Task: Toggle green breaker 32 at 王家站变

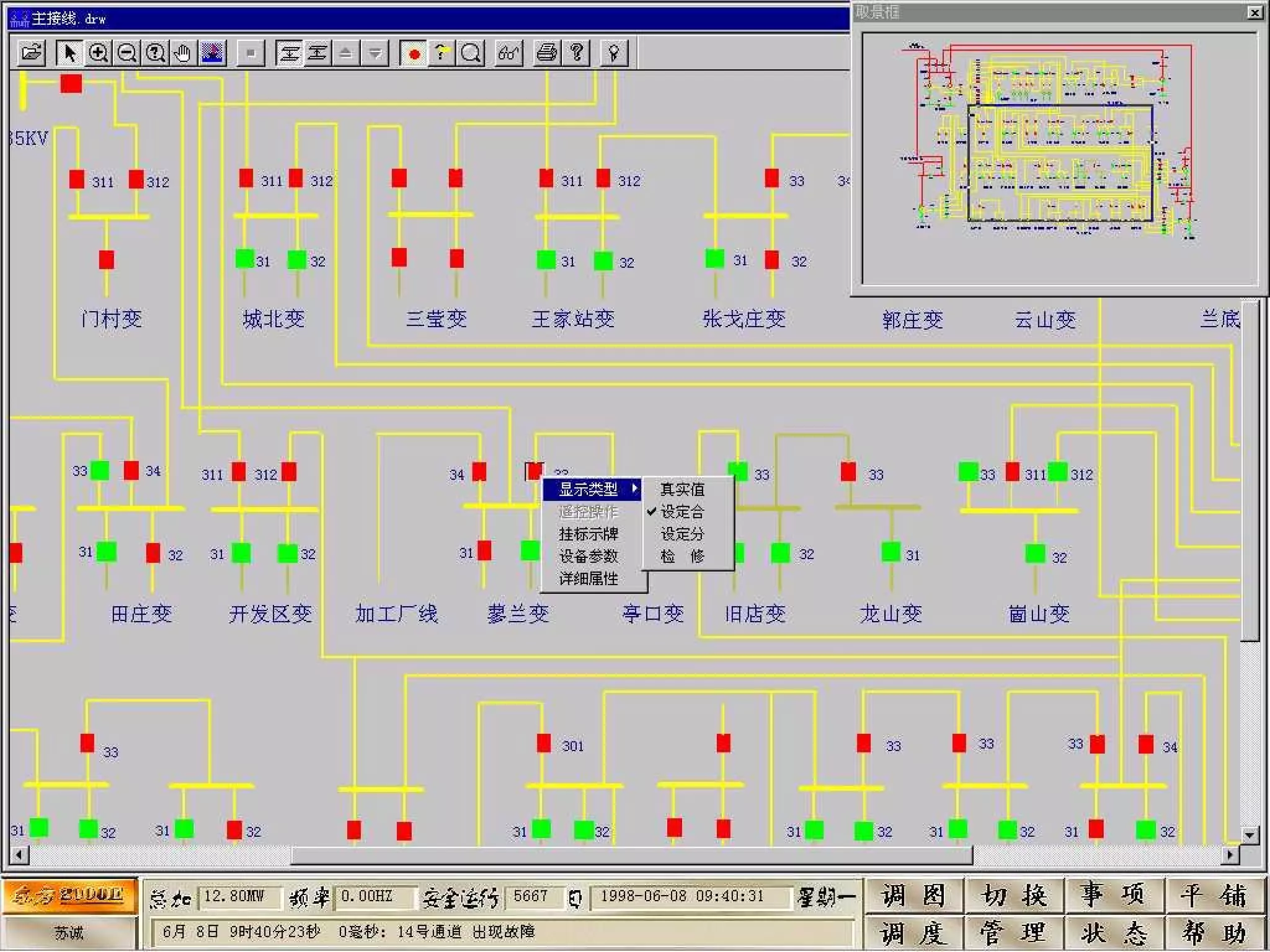Action: coord(603,261)
